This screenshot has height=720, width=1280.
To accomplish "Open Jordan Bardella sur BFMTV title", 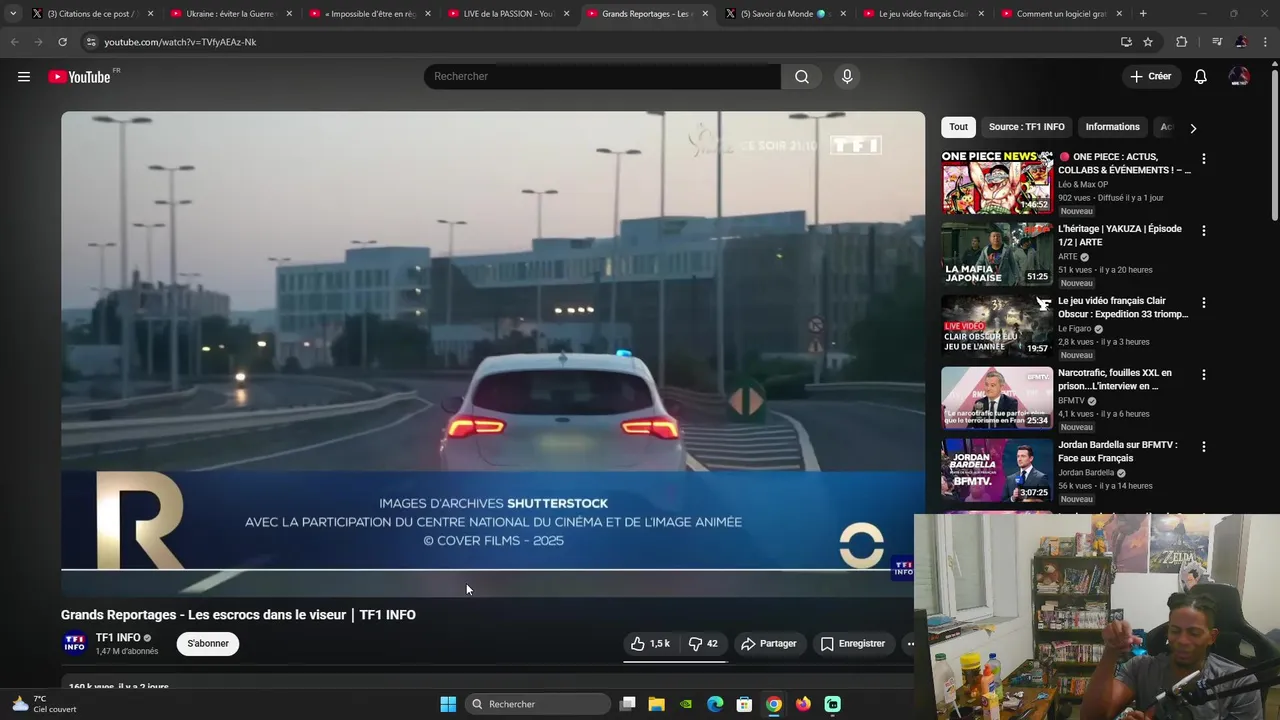I will coord(1118,451).
